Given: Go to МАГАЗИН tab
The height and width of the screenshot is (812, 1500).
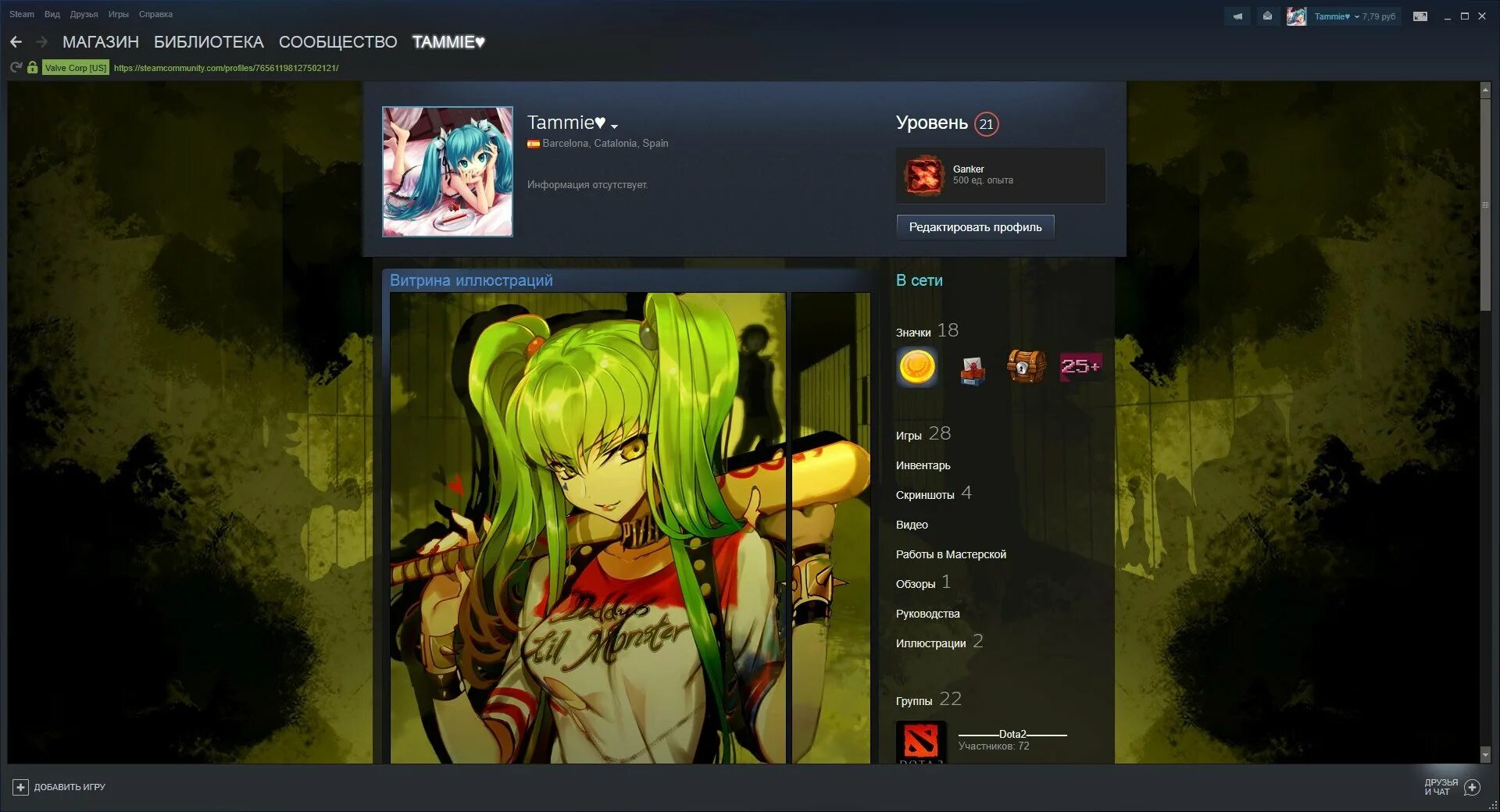Looking at the screenshot, I should [x=101, y=42].
